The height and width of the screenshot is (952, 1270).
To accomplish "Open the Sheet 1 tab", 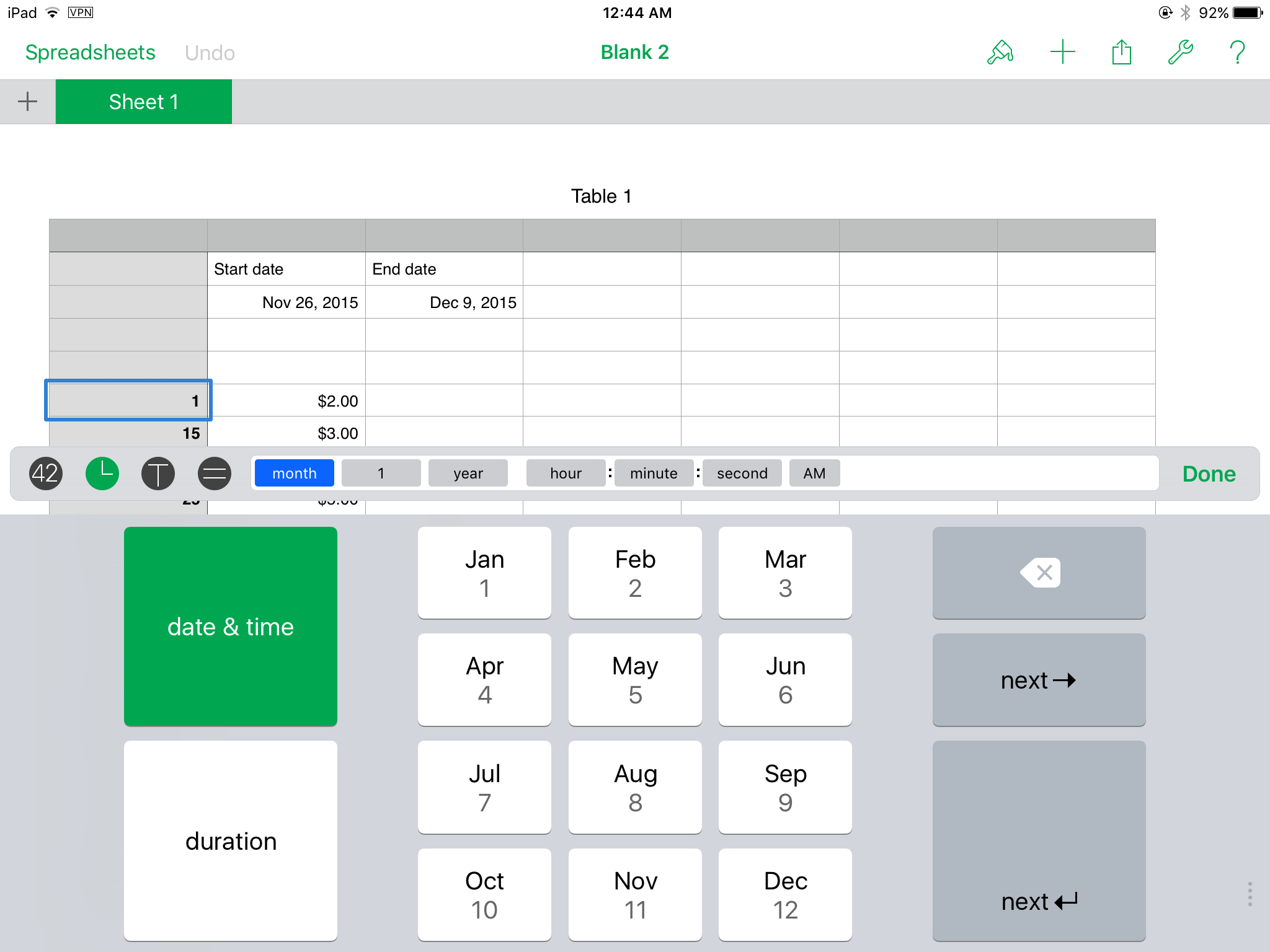I will click(144, 102).
